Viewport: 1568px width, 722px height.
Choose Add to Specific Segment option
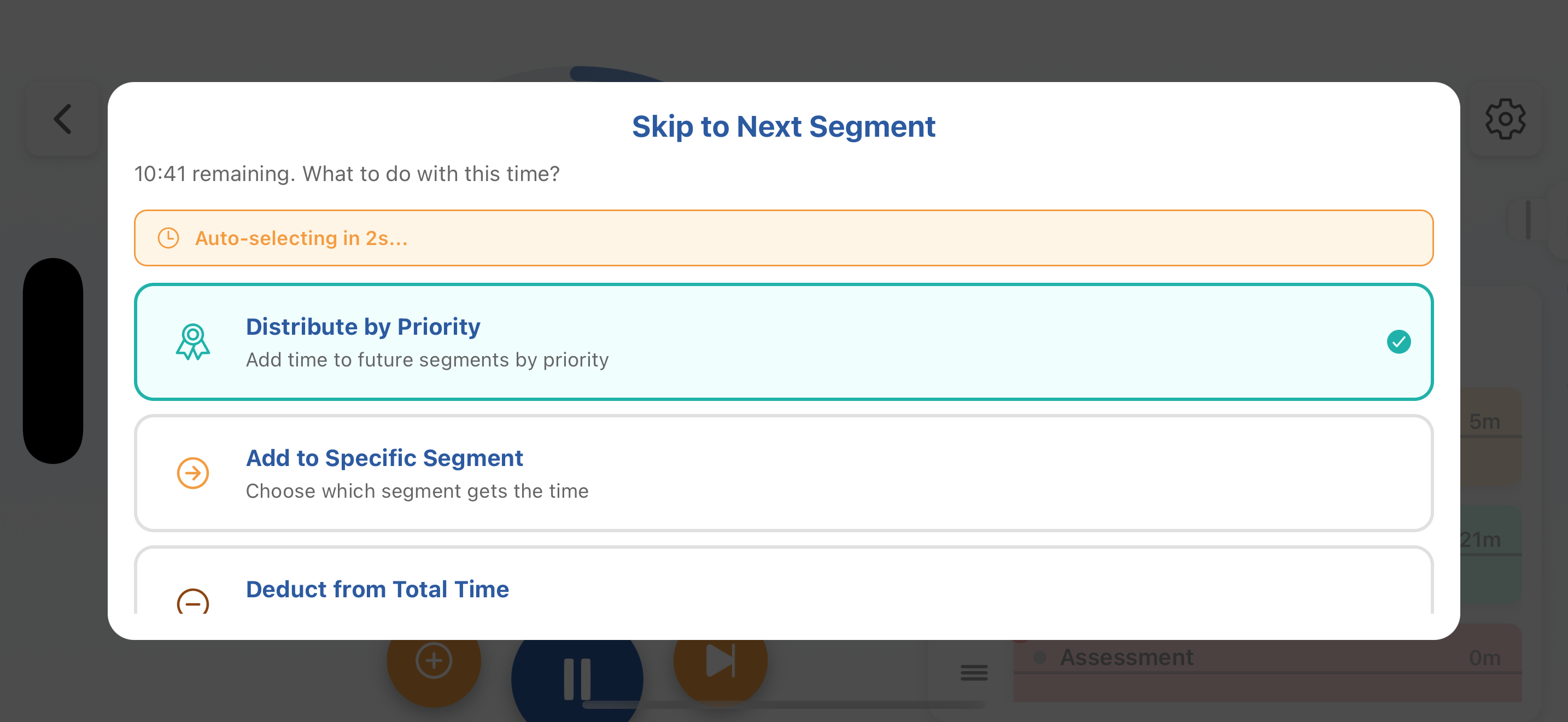point(783,473)
